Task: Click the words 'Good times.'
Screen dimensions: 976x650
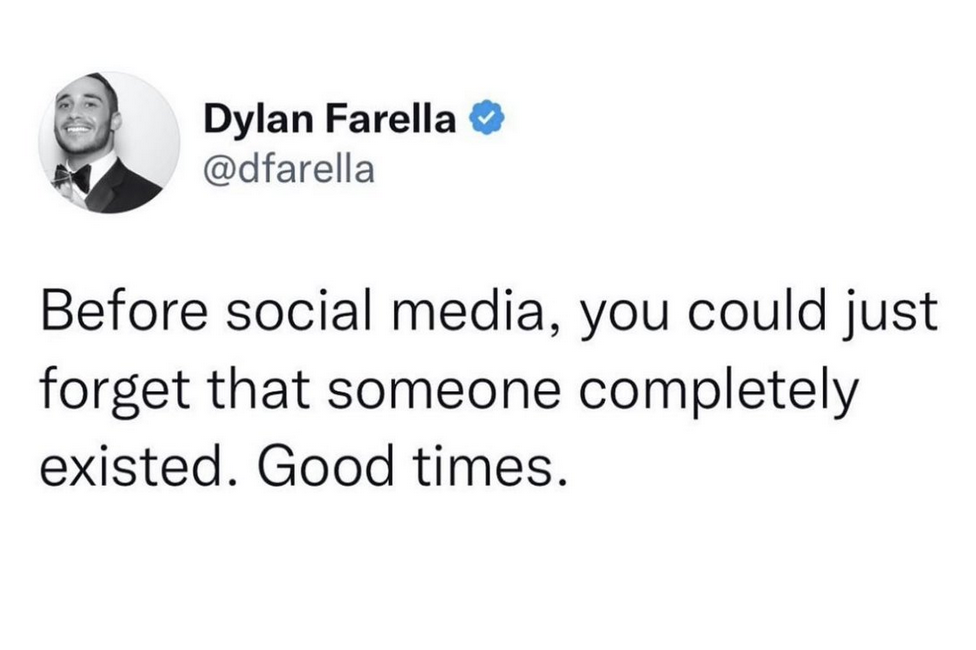Action: pos(413,467)
